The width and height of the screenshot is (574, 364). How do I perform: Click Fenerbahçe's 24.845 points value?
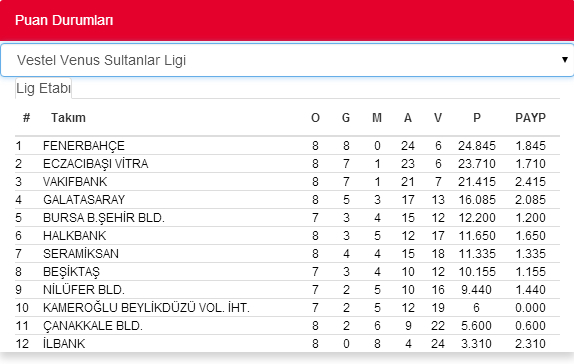[x=477, y=146]
